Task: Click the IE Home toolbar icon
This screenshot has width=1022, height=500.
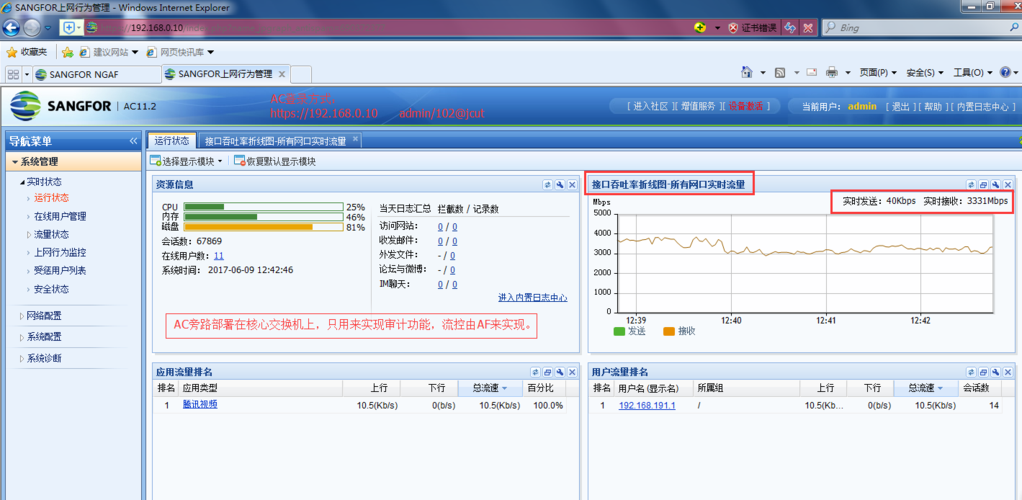Action: [x=747, y=72]
